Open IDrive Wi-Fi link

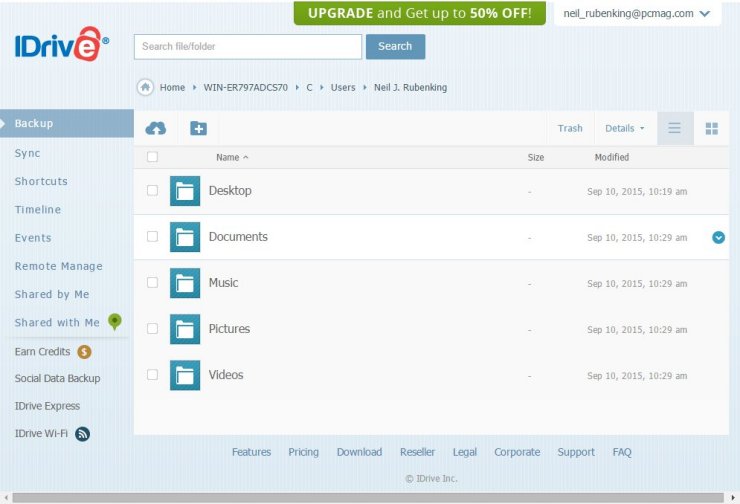(42, 433)
